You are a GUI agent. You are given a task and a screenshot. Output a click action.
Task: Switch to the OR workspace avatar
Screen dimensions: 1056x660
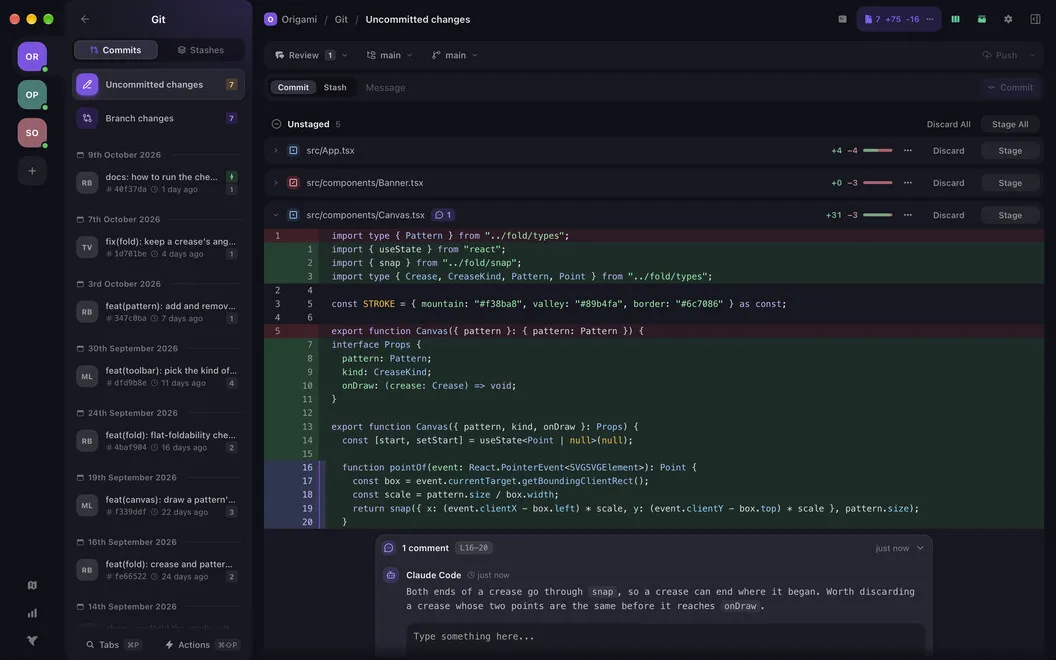pos(32,57)
